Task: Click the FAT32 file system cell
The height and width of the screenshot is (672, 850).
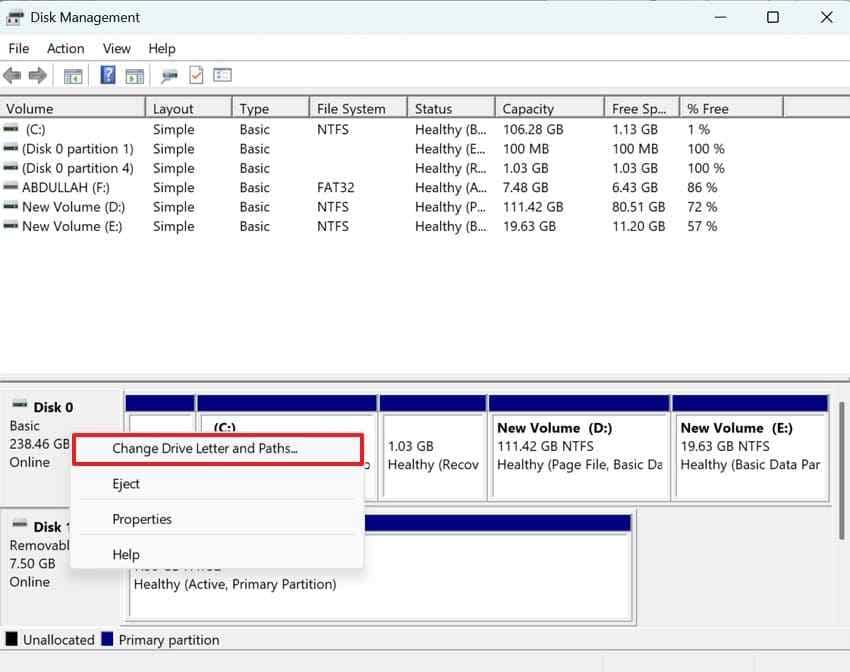Action: click(336, 188)
